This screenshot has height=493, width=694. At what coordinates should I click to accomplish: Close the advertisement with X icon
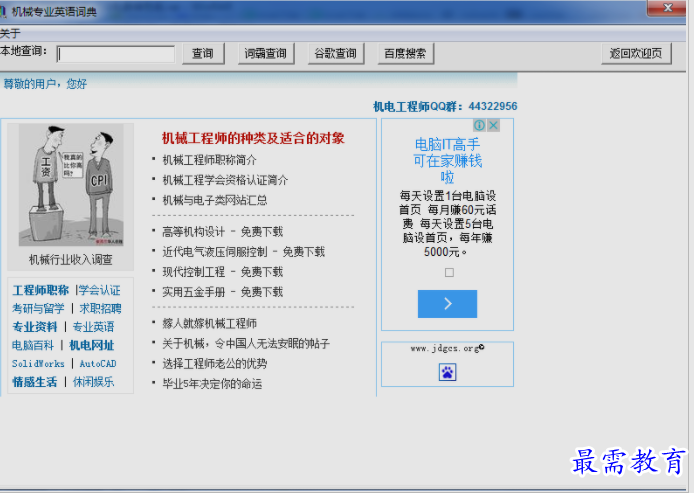pos(494,125)
